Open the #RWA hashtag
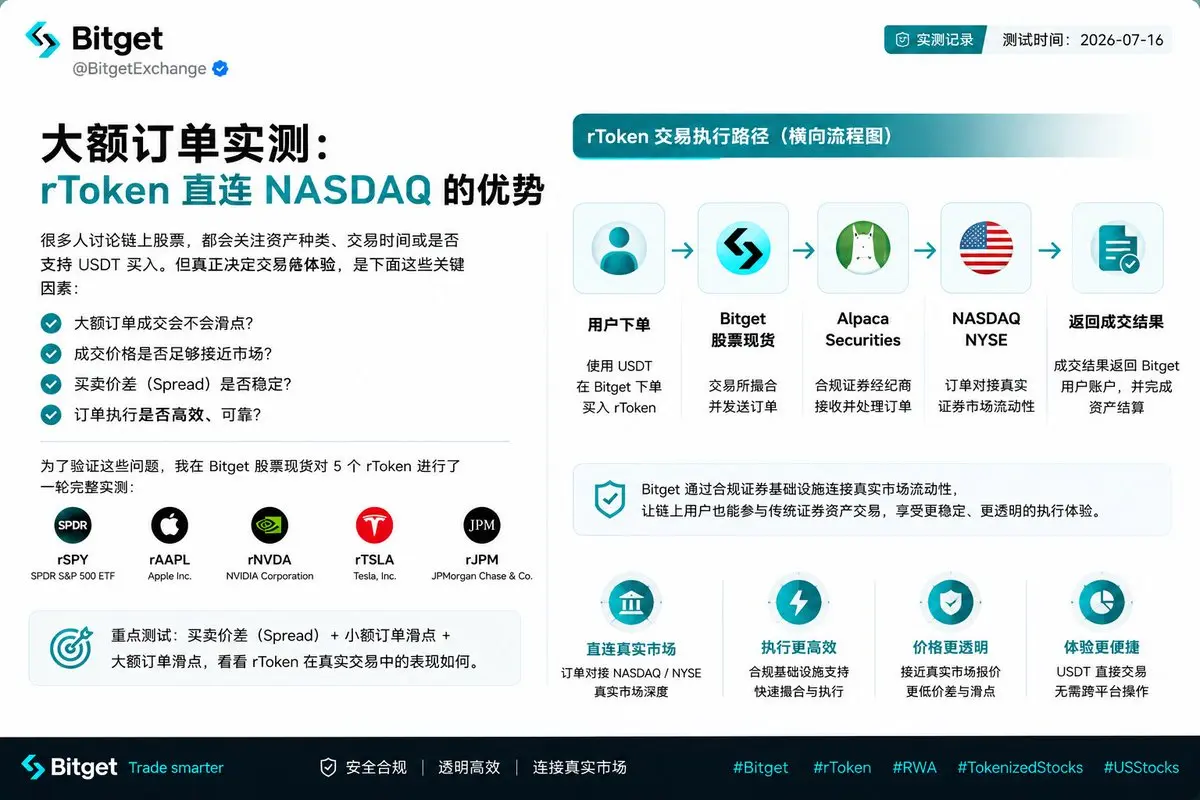Screen dimensions: 1200x800 pyautogui.click(x=914, y=768)
